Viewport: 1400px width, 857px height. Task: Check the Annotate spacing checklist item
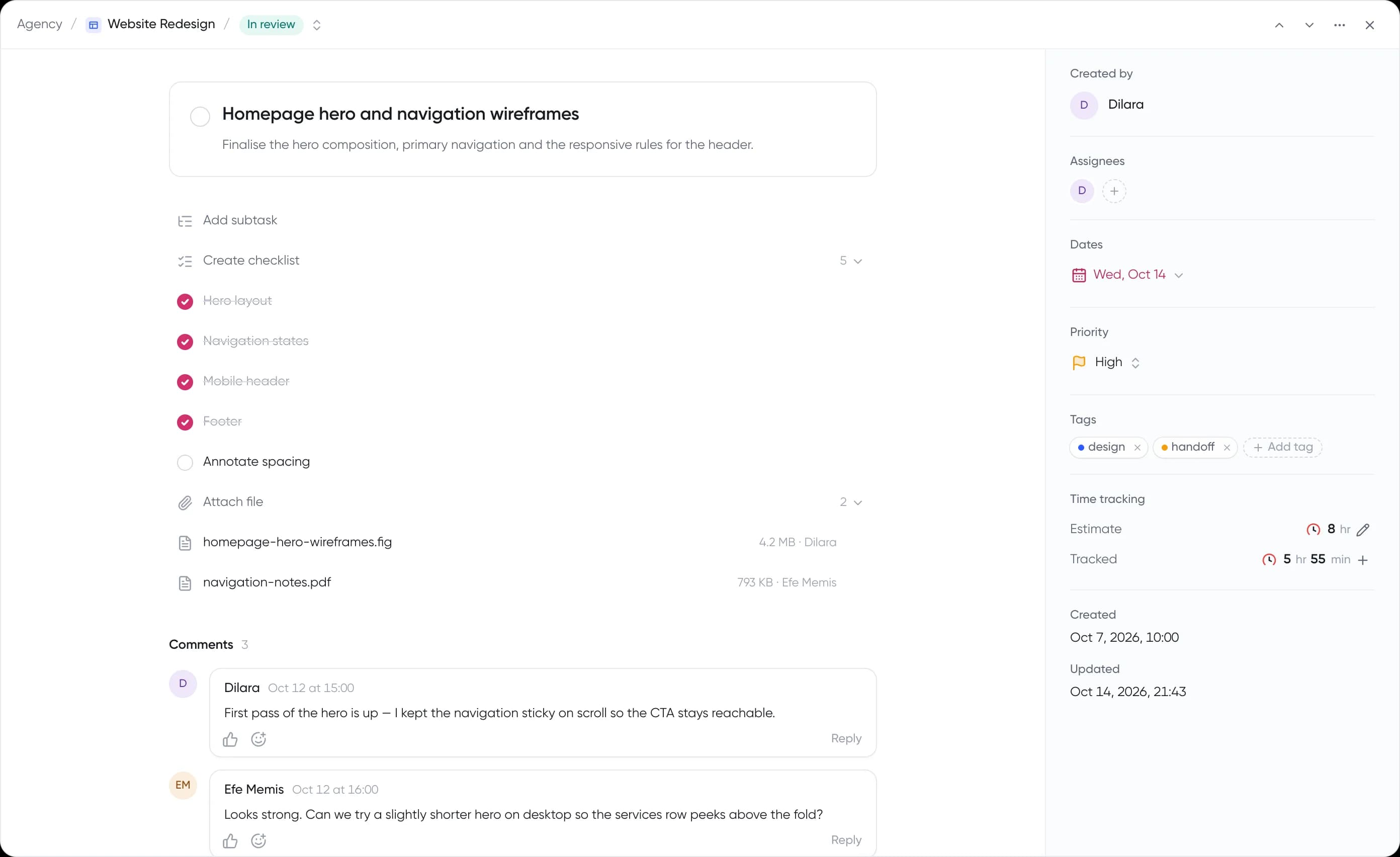185,463
